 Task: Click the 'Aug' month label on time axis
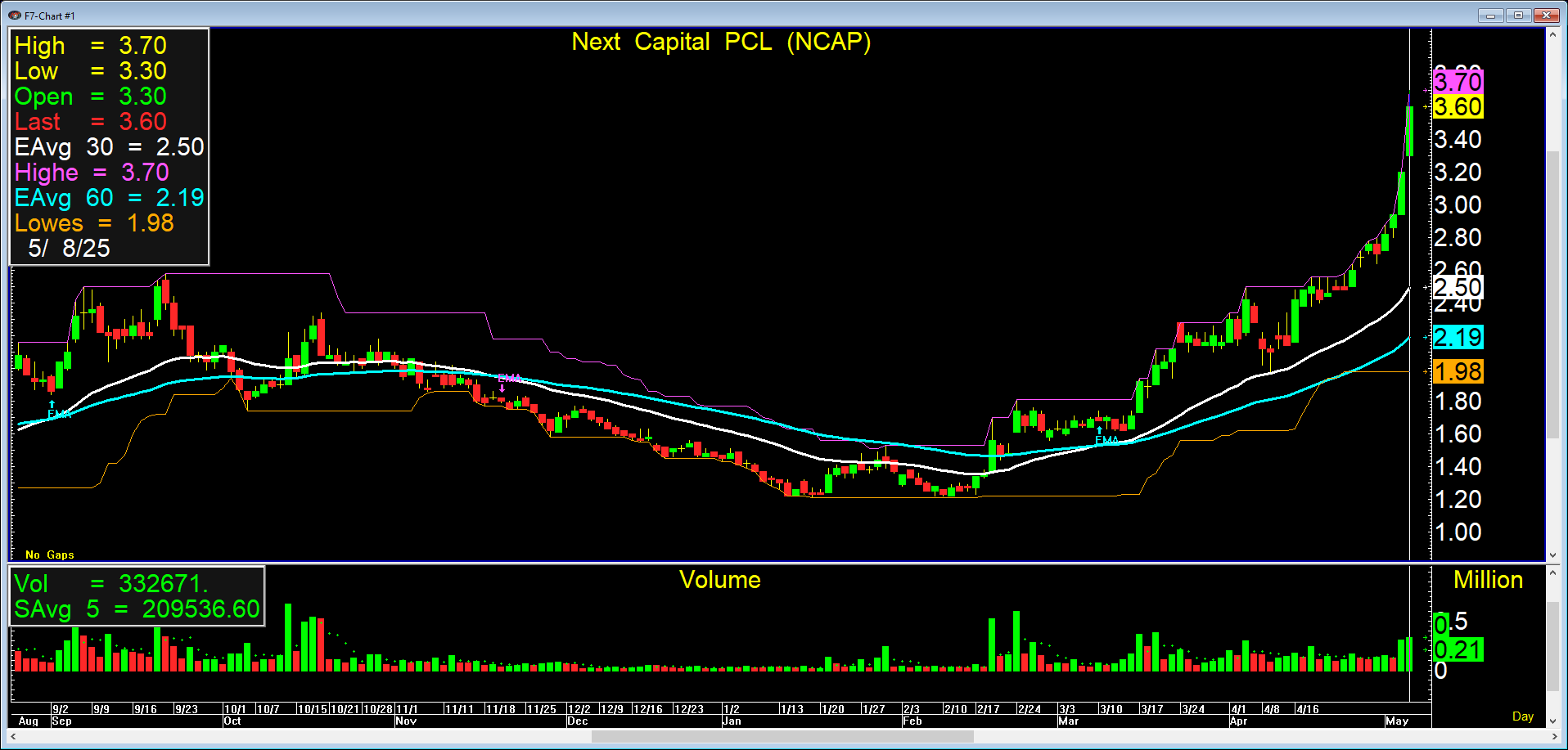point(29,721)
